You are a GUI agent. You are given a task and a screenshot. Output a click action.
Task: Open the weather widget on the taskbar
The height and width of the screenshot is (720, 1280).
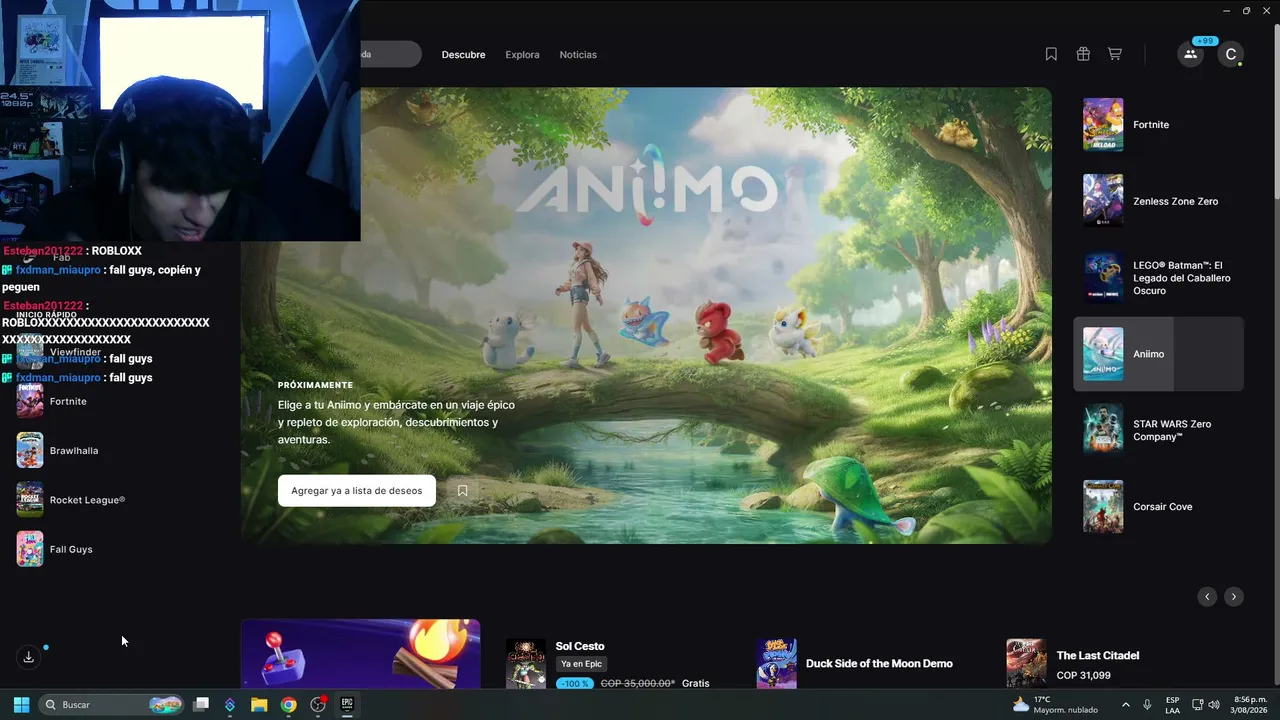pyautogui.click(x=1054, y=704)
